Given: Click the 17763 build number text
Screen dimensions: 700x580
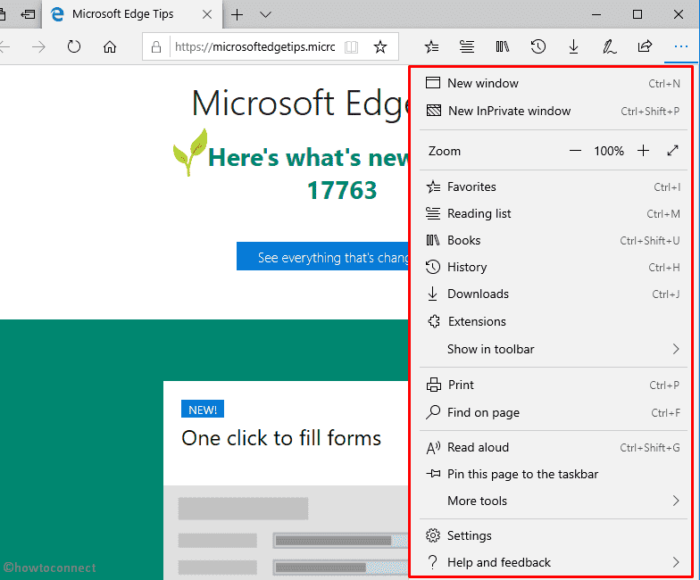Looking at the screenshot, I should point(342,190).
